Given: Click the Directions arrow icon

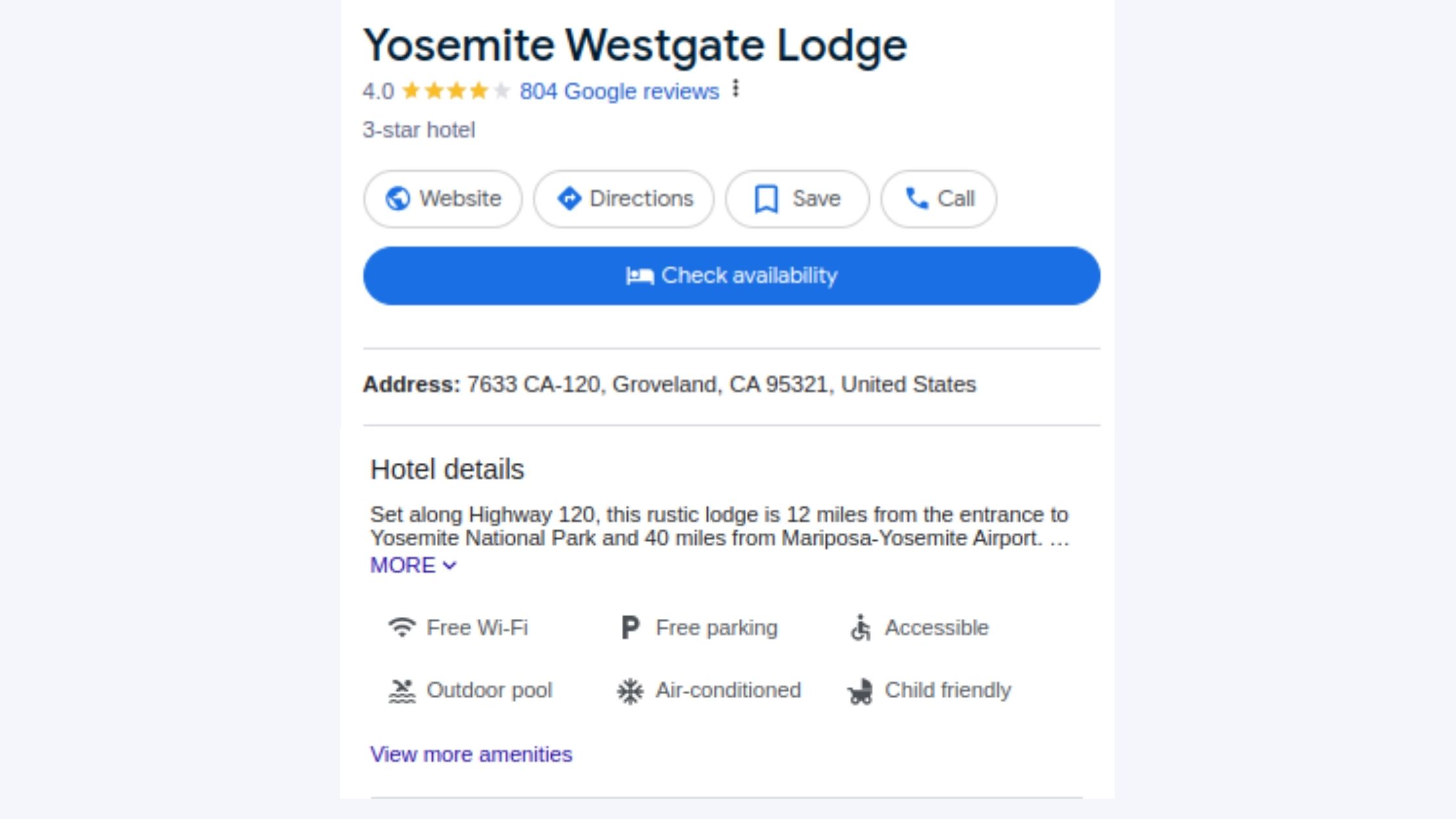Looking at the screenshot, I should click(569, 199).
